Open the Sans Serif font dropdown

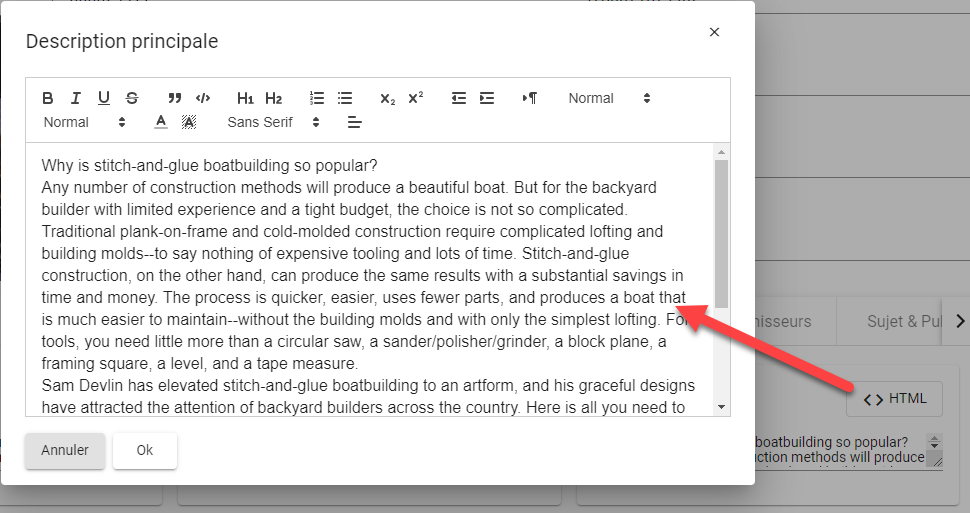coord(273,122)
